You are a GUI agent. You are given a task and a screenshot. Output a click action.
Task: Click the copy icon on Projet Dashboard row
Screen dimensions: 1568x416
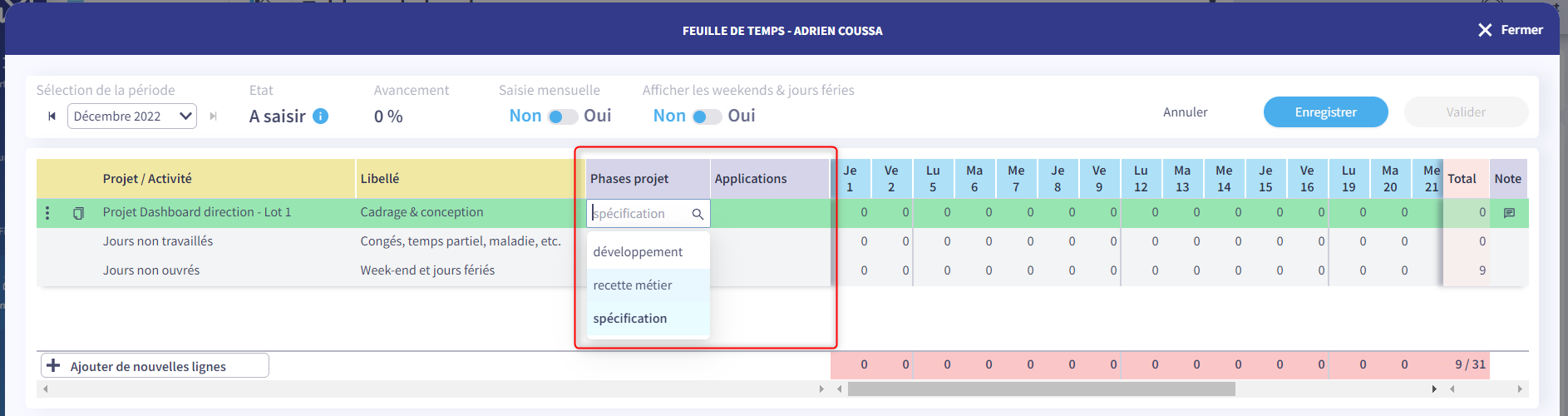click(x=78, y=213)
